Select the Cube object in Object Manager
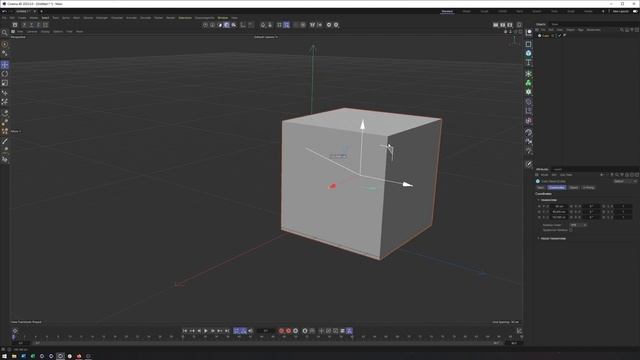 pyautogui.click(x=545, y=36)
